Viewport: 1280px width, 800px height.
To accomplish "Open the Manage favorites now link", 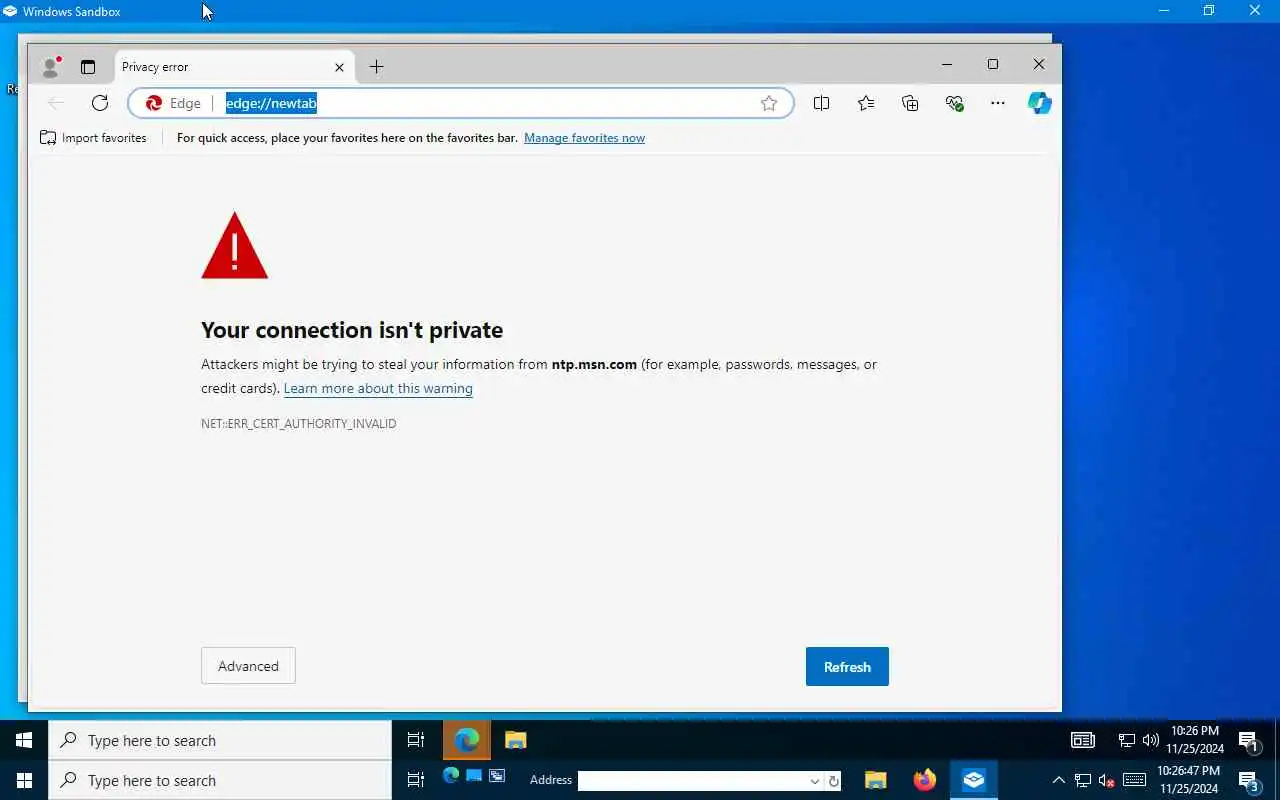I will [x=584, y=138].
